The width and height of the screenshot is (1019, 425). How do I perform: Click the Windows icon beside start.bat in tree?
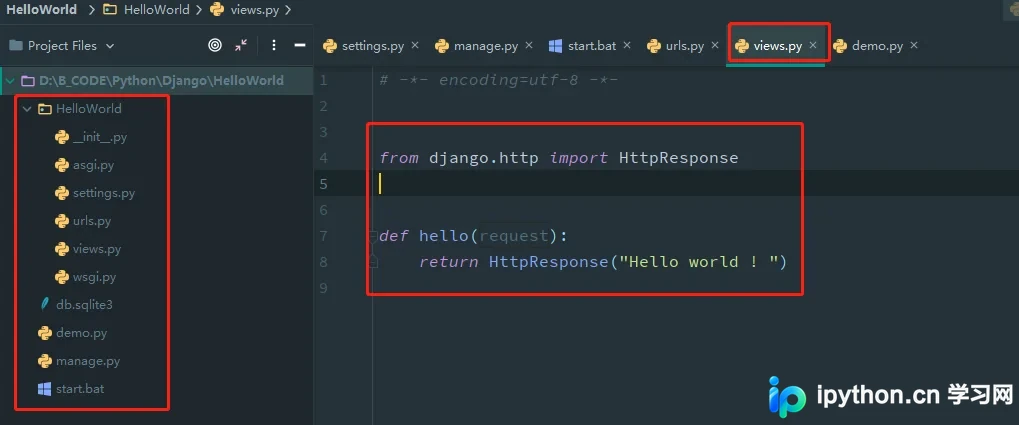[x=44, y=389]
